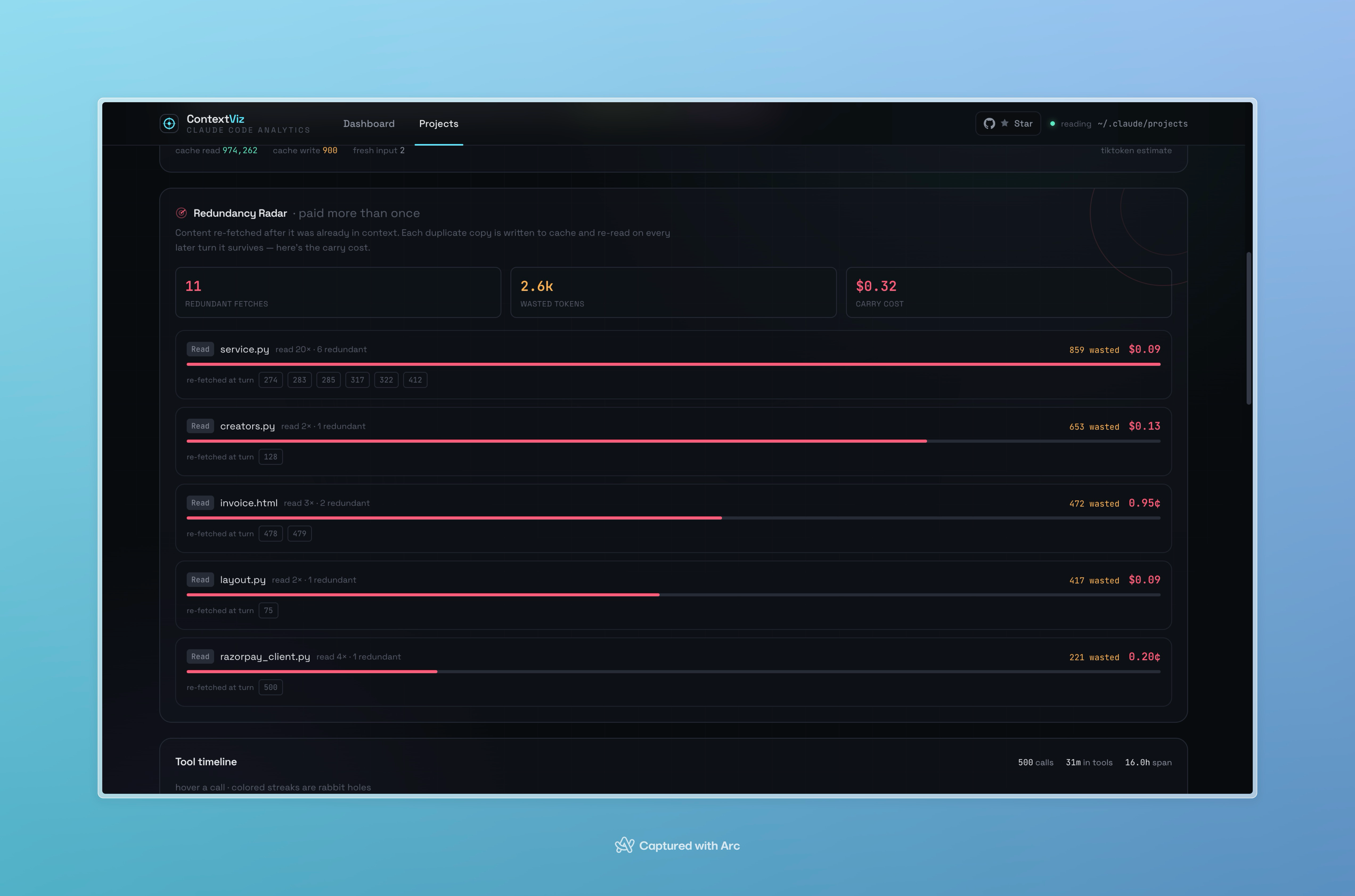The image size is (1355, 896).
Task: Click the Read badge for creators.py
Action: coord(200,426)
